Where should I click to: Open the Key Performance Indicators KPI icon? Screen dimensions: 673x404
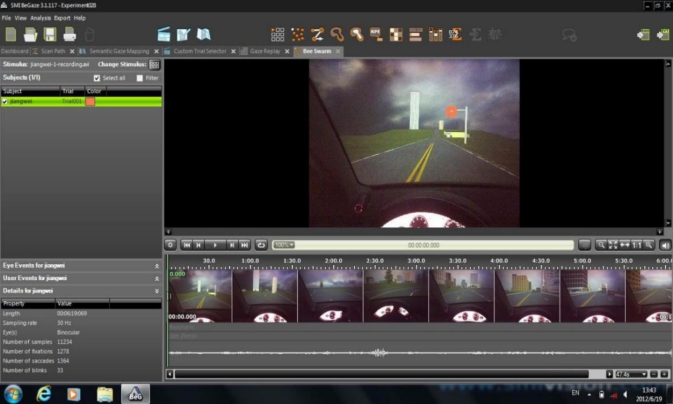376,34
